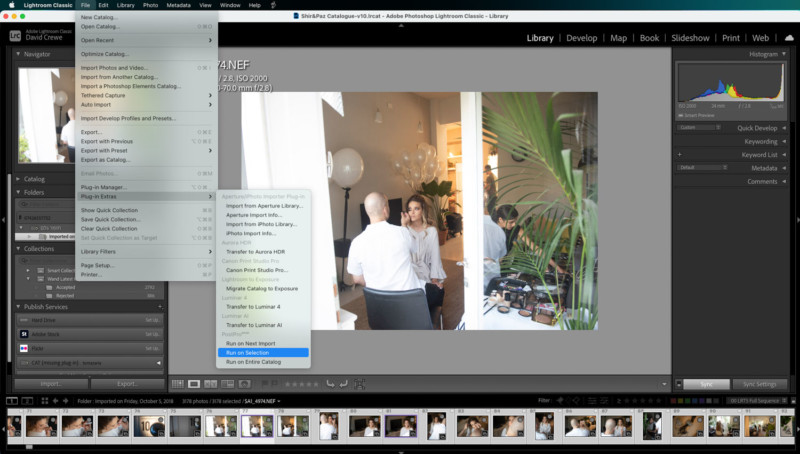Image resolution: width=800 pixels, height=454 pixels.
Task: Open the Metadata menu in menu bar
Action: click(x=179, y=5)
